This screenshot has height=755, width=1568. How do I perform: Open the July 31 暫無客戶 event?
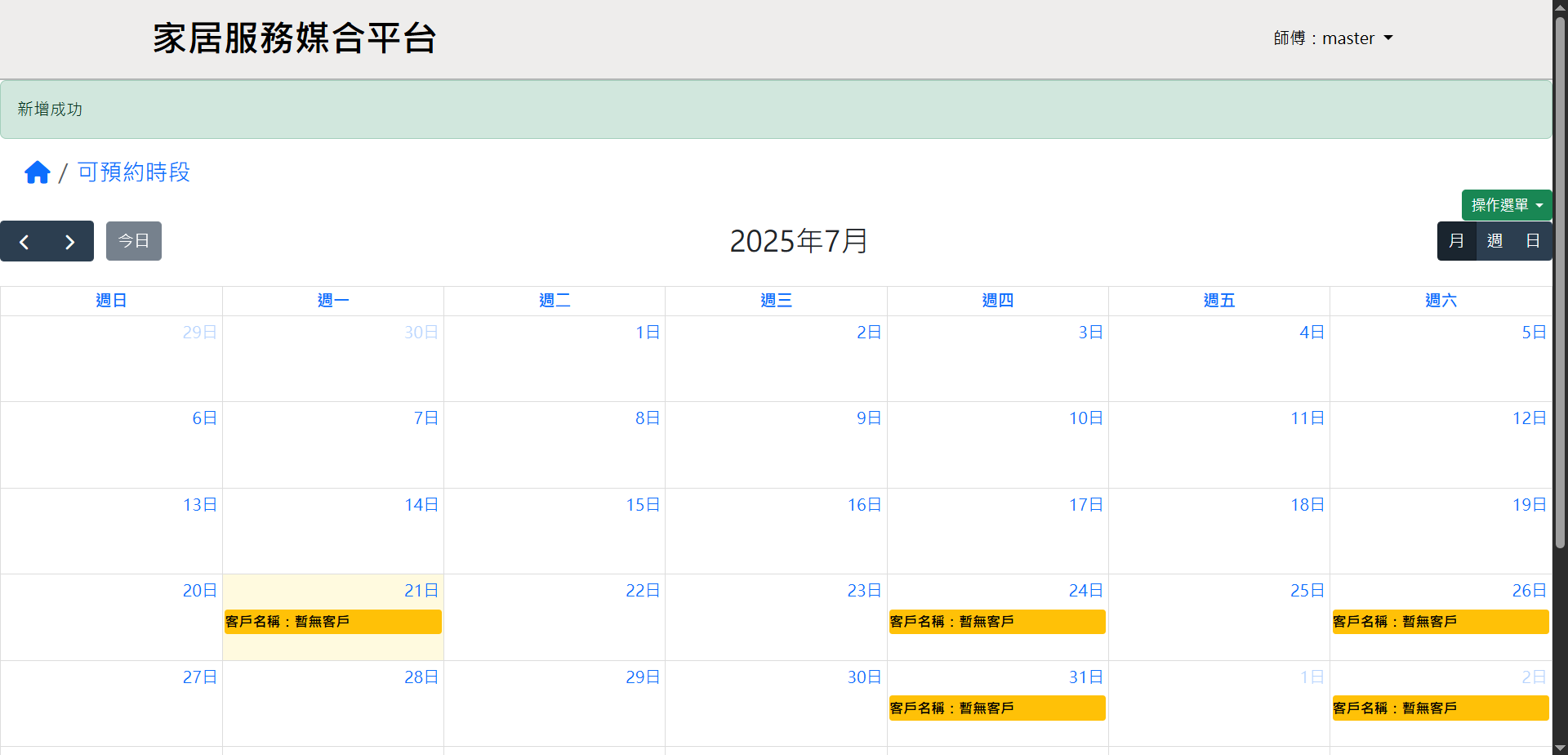[x=997, y=708]
